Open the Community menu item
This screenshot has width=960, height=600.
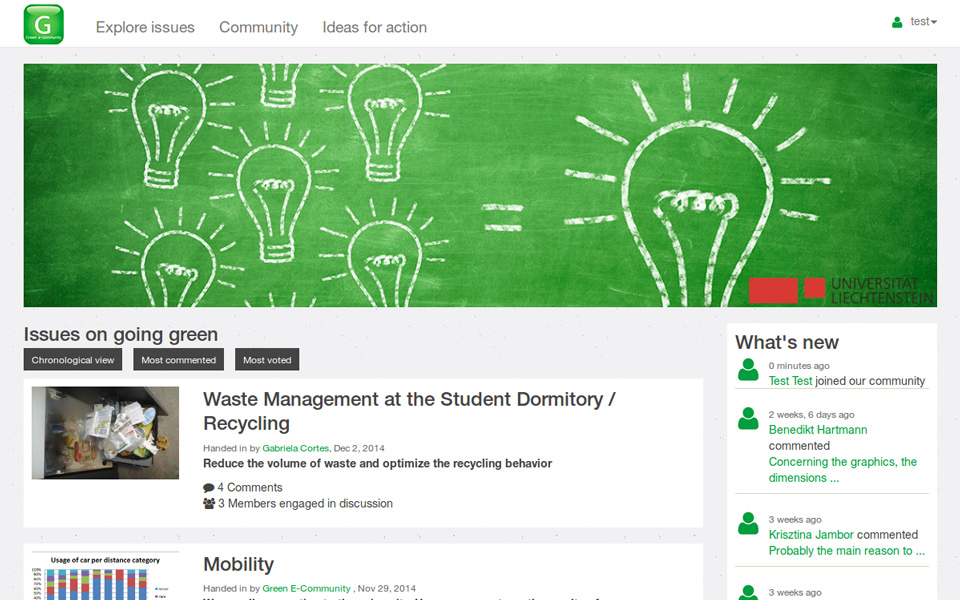(x=258, y=28)
